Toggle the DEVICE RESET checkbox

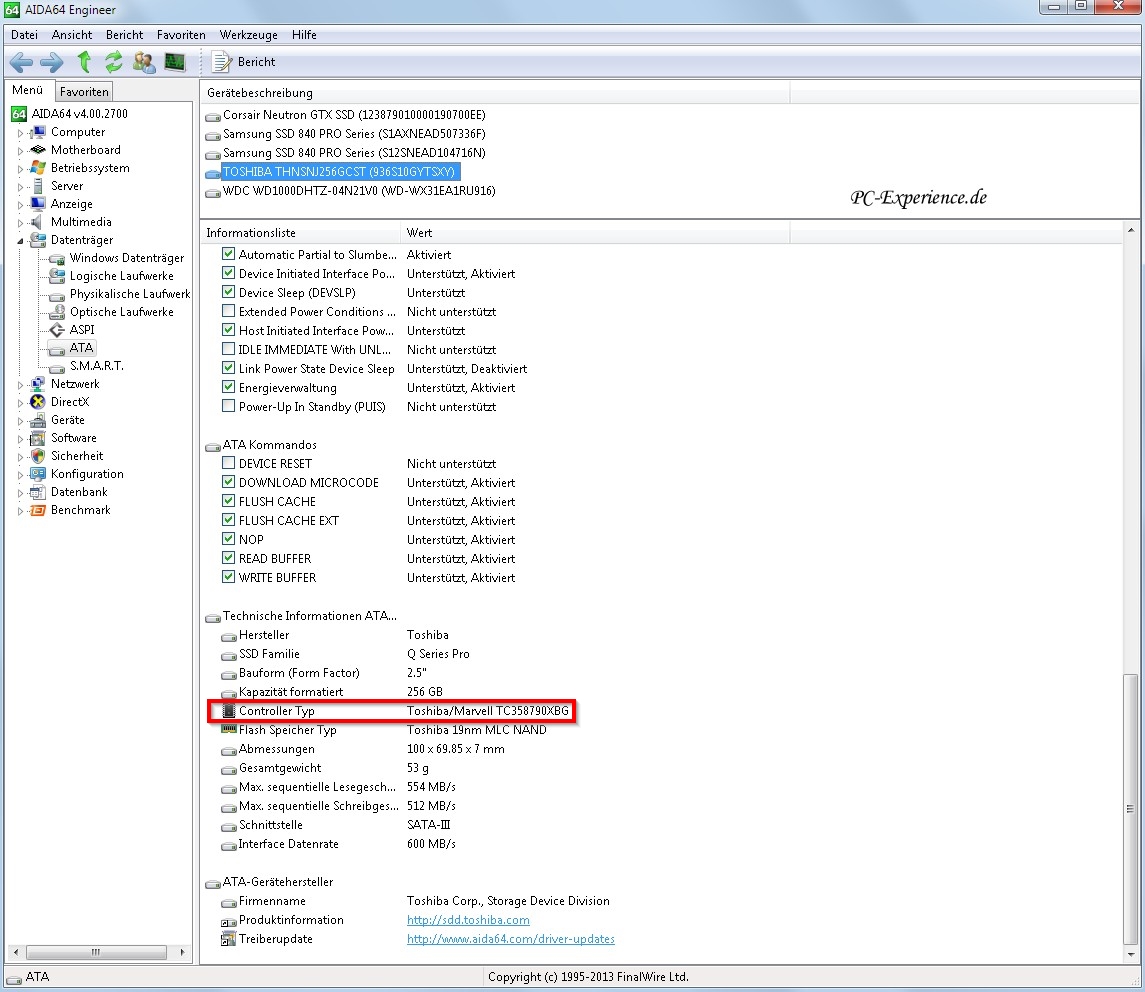[x=229, y=464]
